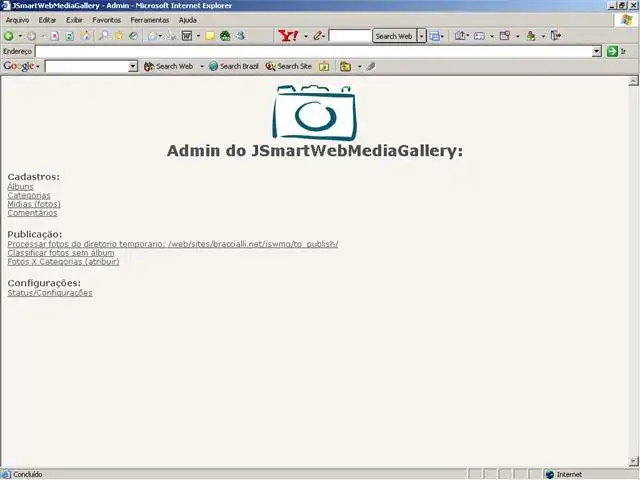Click the Stop loading page icon

(x=54, y=36)
